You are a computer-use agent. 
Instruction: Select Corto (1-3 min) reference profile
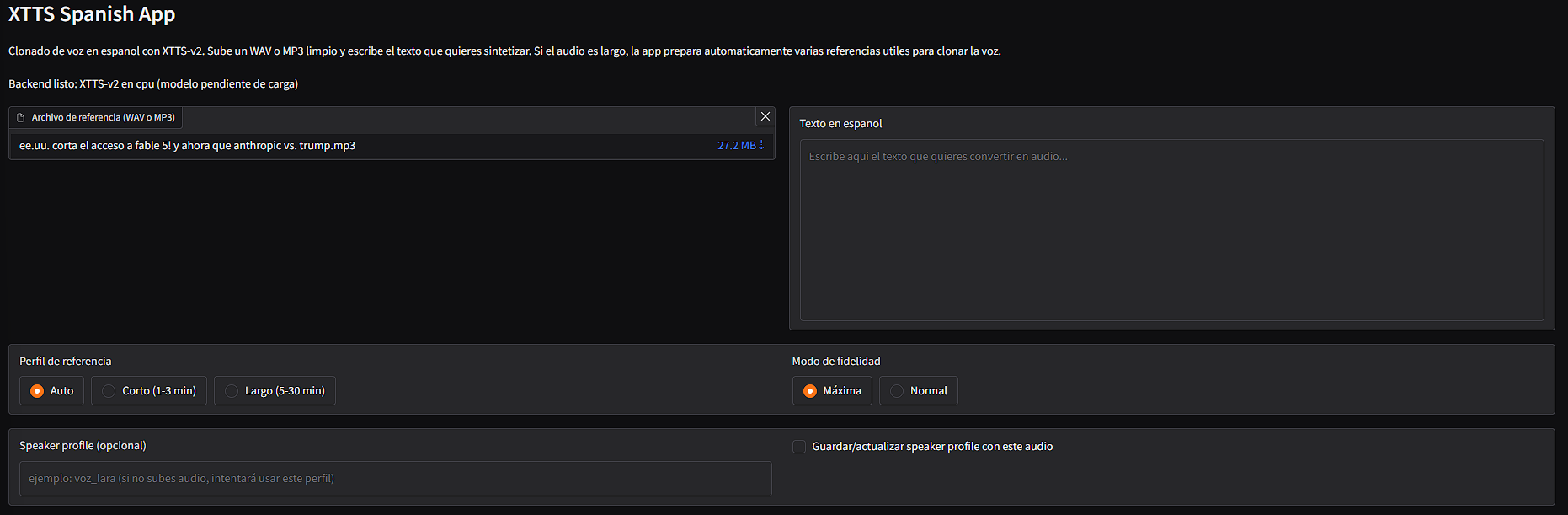point(149,391)
